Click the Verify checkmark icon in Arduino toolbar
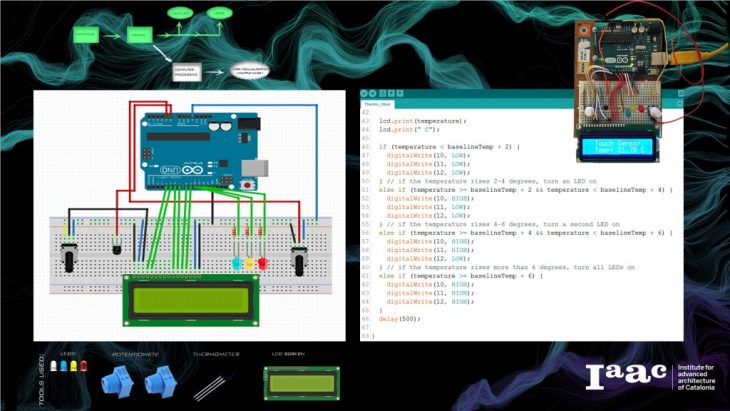Viewport: 730px width, 411px height. coord(365,93)
